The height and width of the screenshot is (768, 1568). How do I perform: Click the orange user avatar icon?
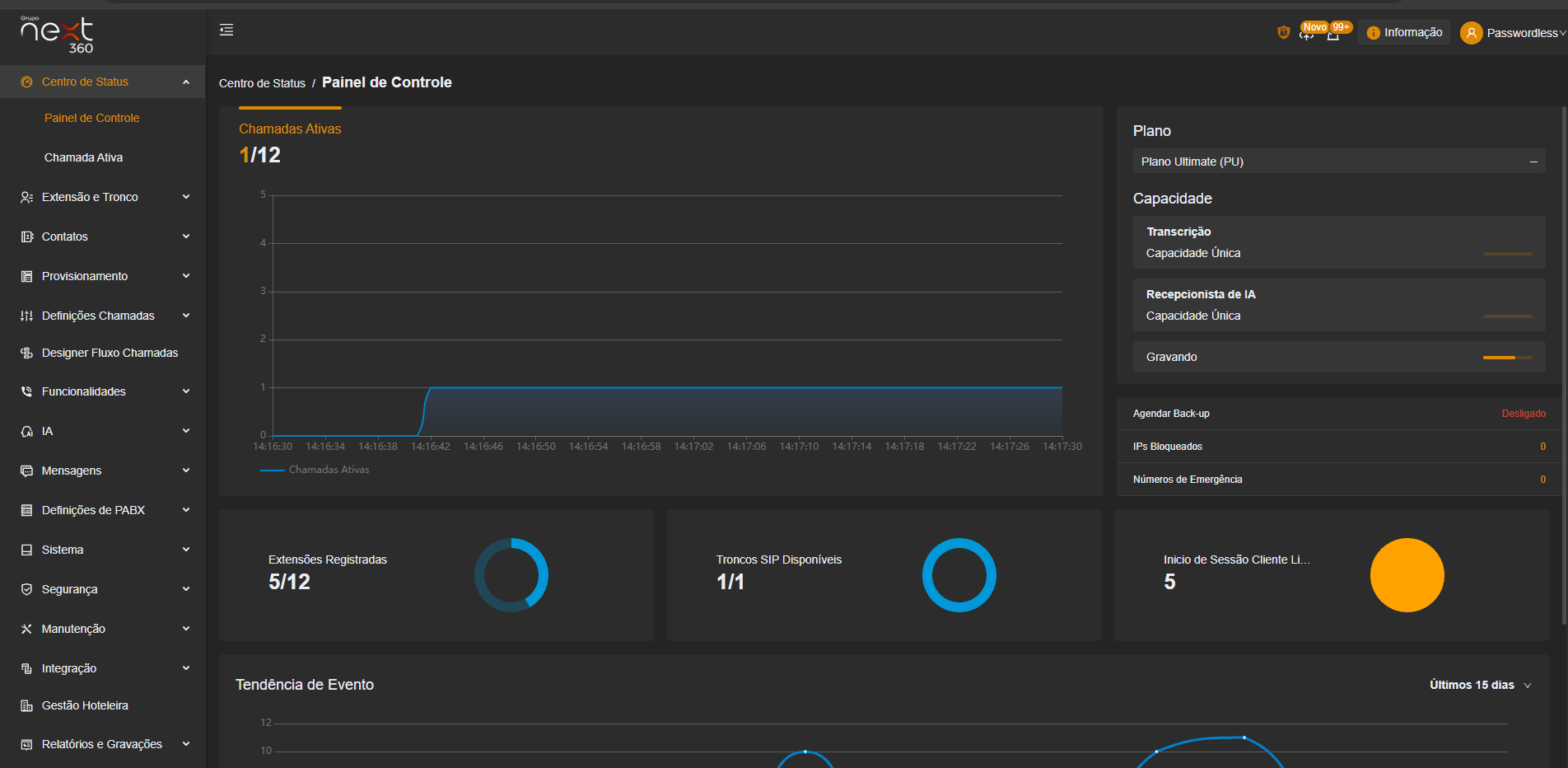1471,33
